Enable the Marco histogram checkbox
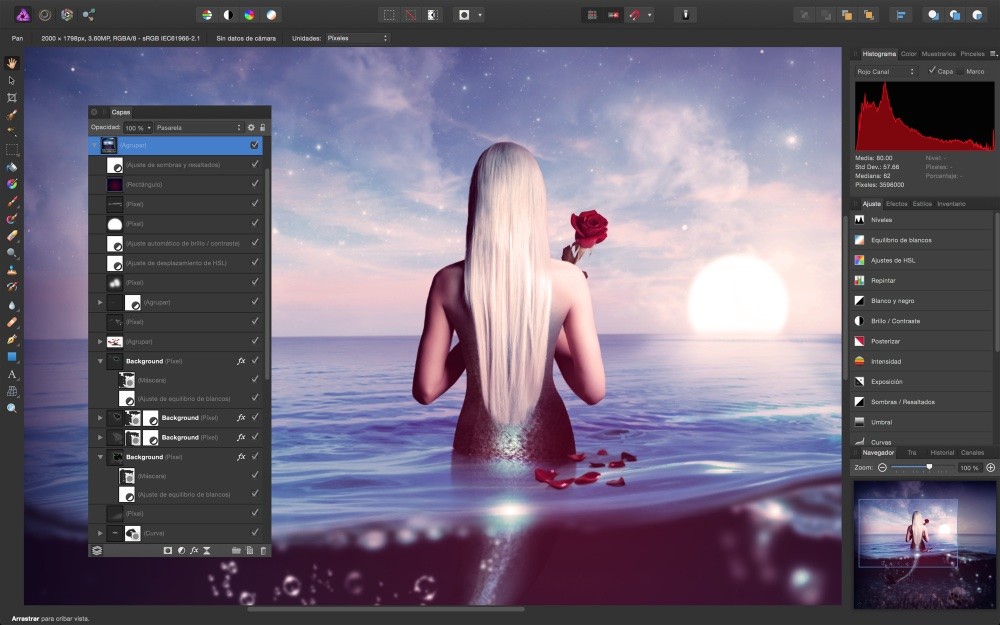1000x625 pixels. tap(960, 71)
